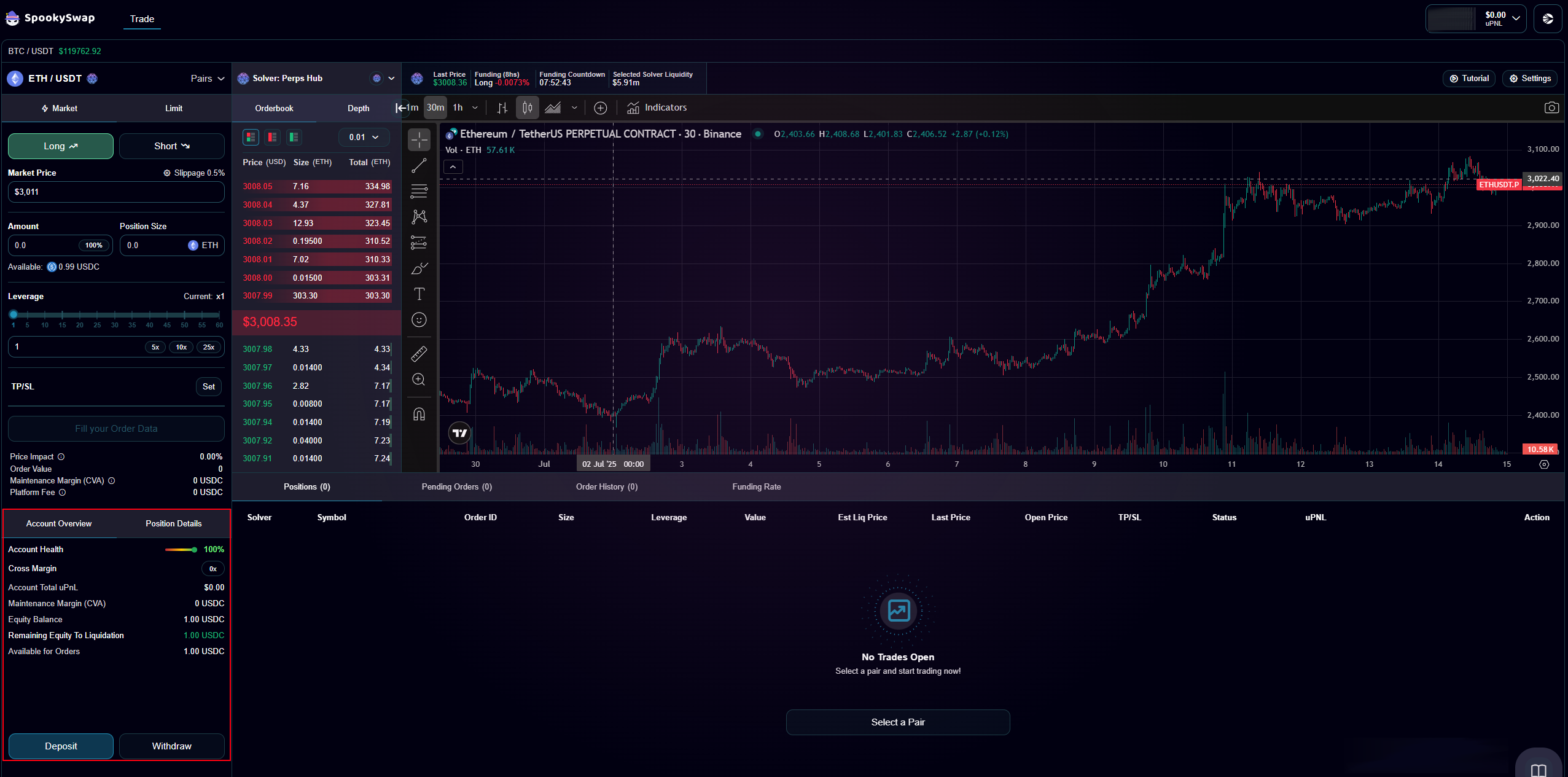This screenshot has height=777, width=1568.
Task: Select the Trend Line drawing tool
Action: (x=419, y=165)
